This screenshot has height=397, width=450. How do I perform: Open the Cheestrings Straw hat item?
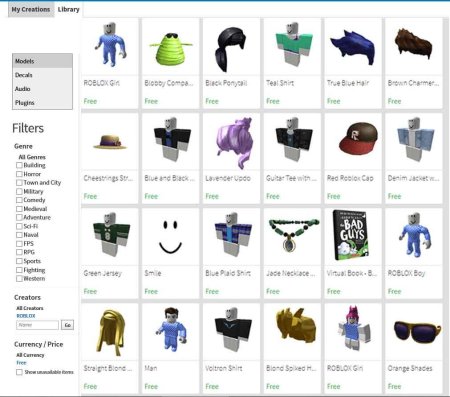coord(110,142)
